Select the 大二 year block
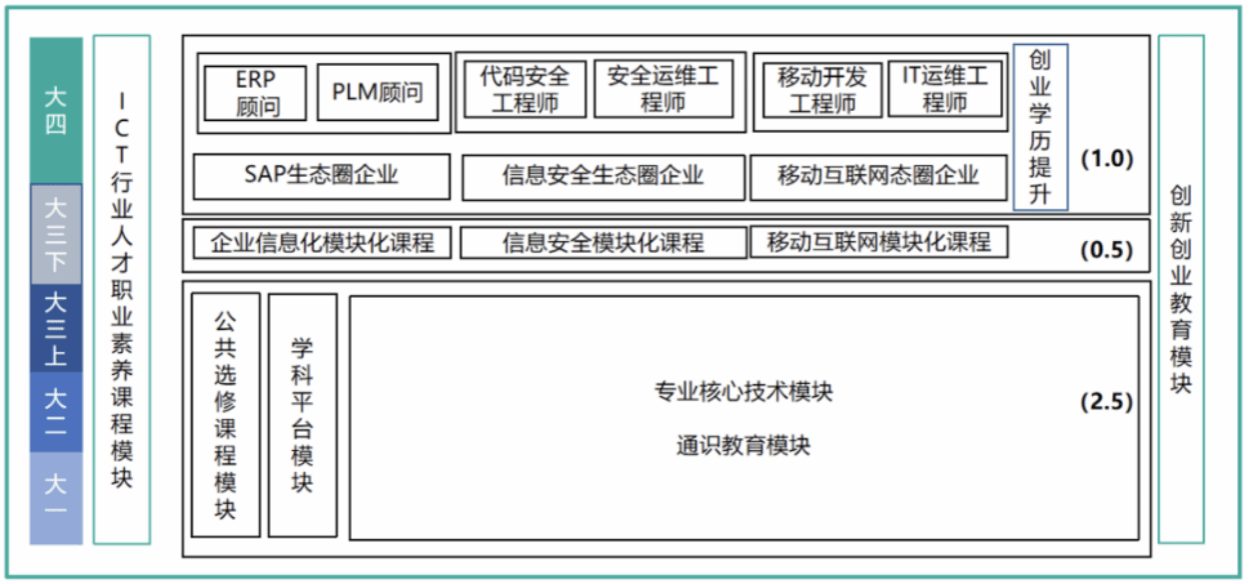 56,412
